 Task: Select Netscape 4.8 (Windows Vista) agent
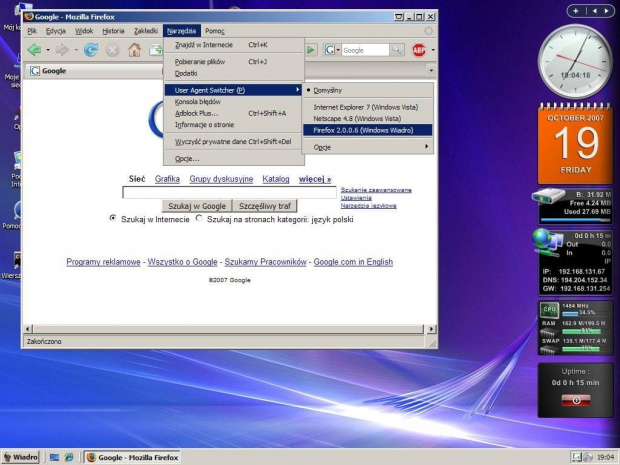pos(368,119)
